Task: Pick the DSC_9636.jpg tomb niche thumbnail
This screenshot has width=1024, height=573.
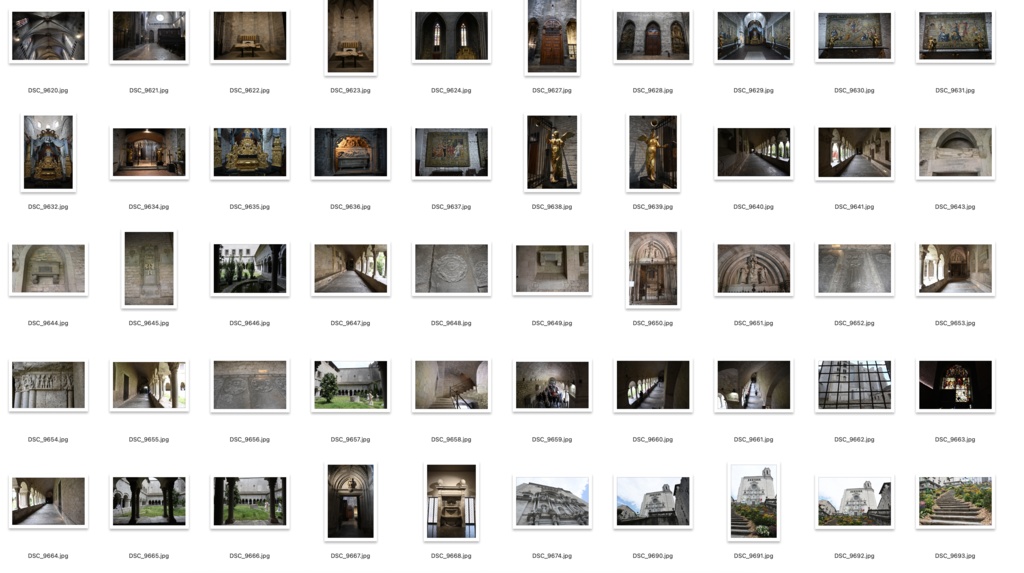Action: coord(351,152)
